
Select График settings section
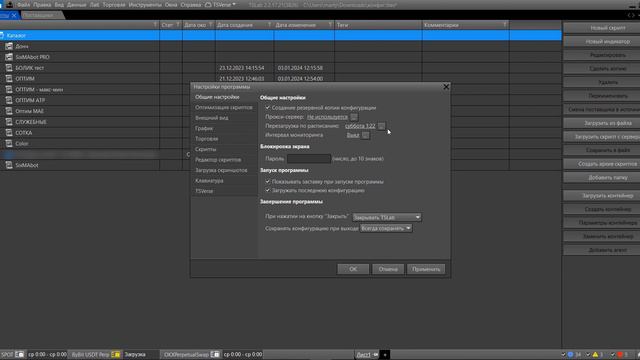224,128
